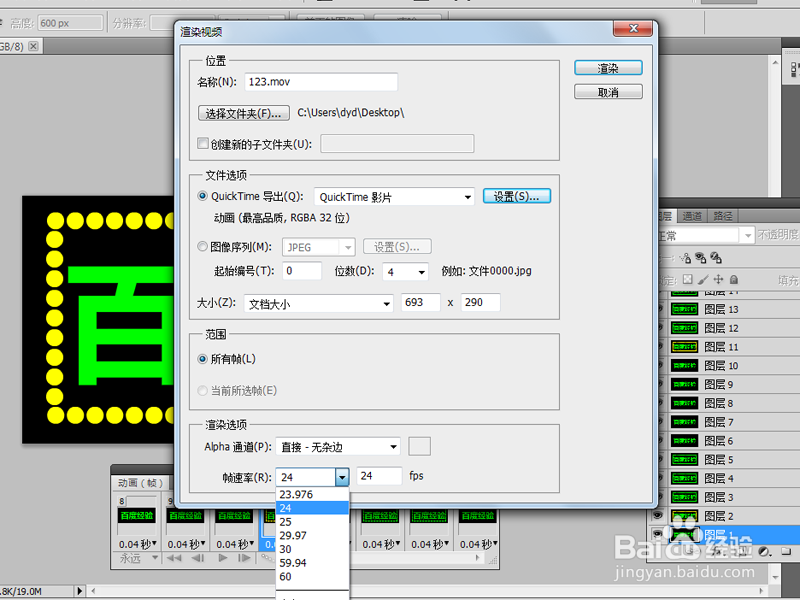Choose highlighted 24 frame rate option

click(312, 508)
